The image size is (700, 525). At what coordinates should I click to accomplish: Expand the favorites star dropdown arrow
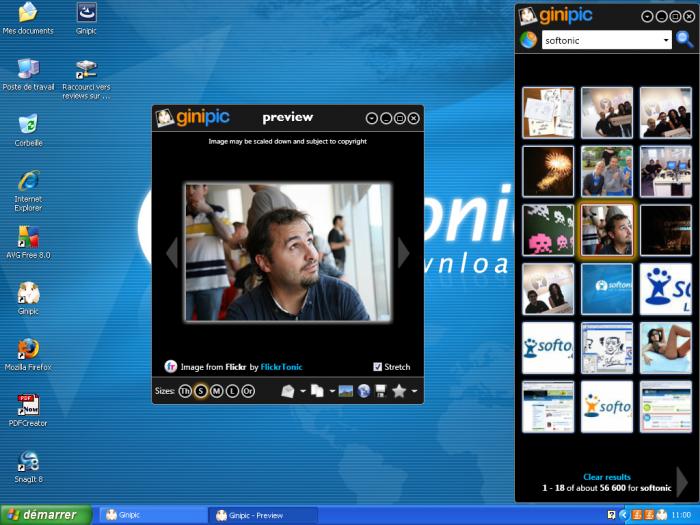414,391
